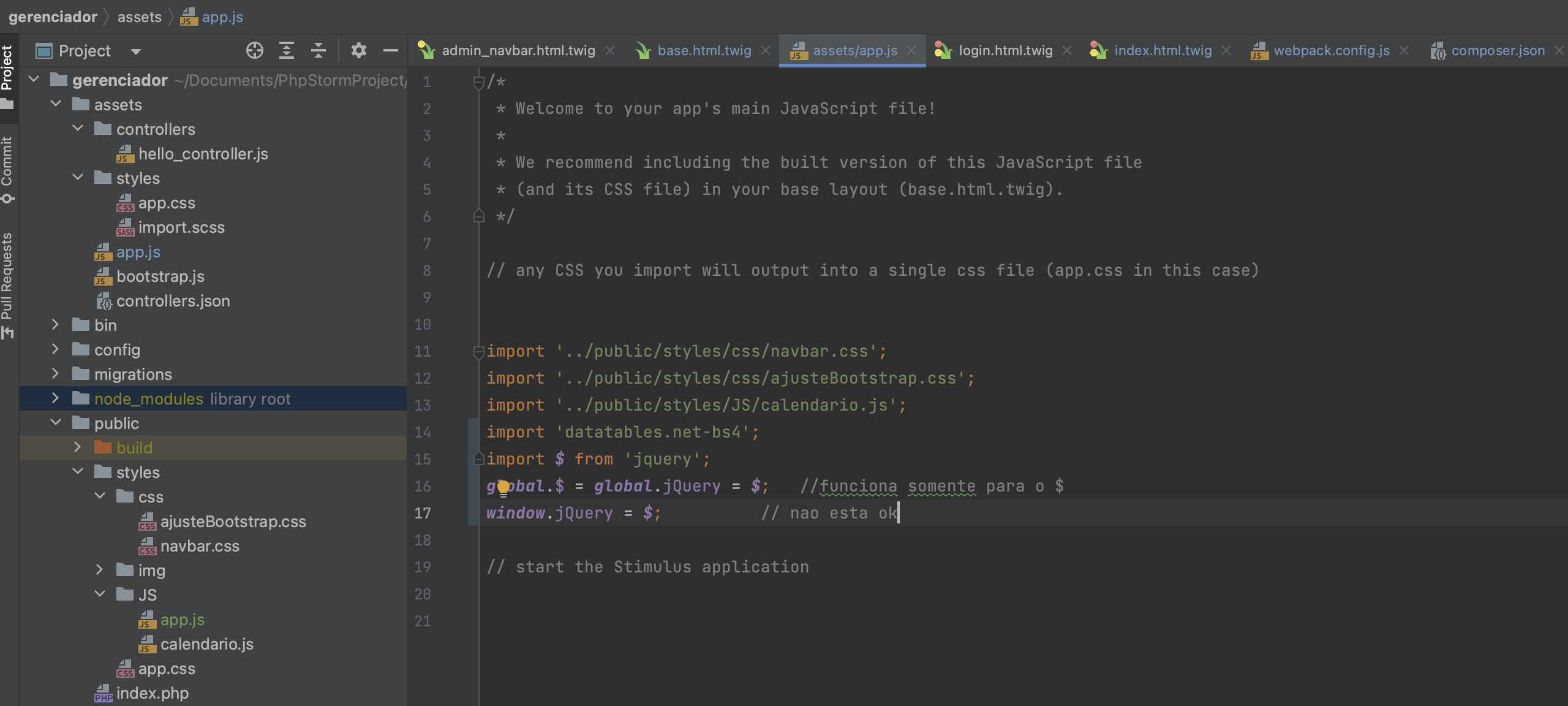
Task: Collapse the controllers folder chevron
Action: click(x=78, y=129)
